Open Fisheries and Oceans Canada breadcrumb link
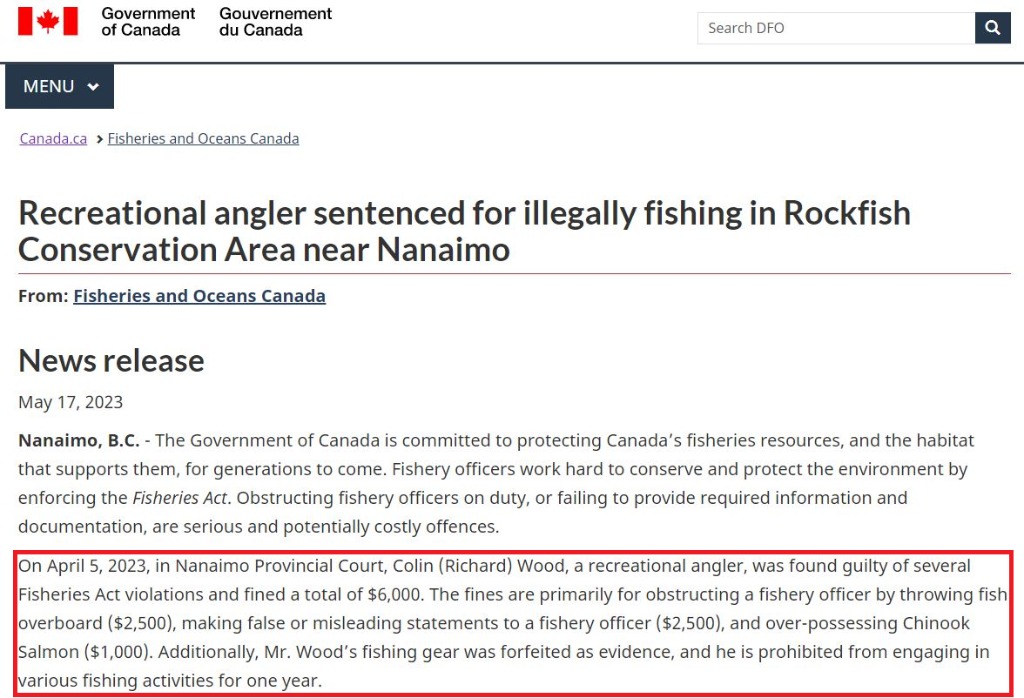The image size is (1024, 698). tap(203, 138)
